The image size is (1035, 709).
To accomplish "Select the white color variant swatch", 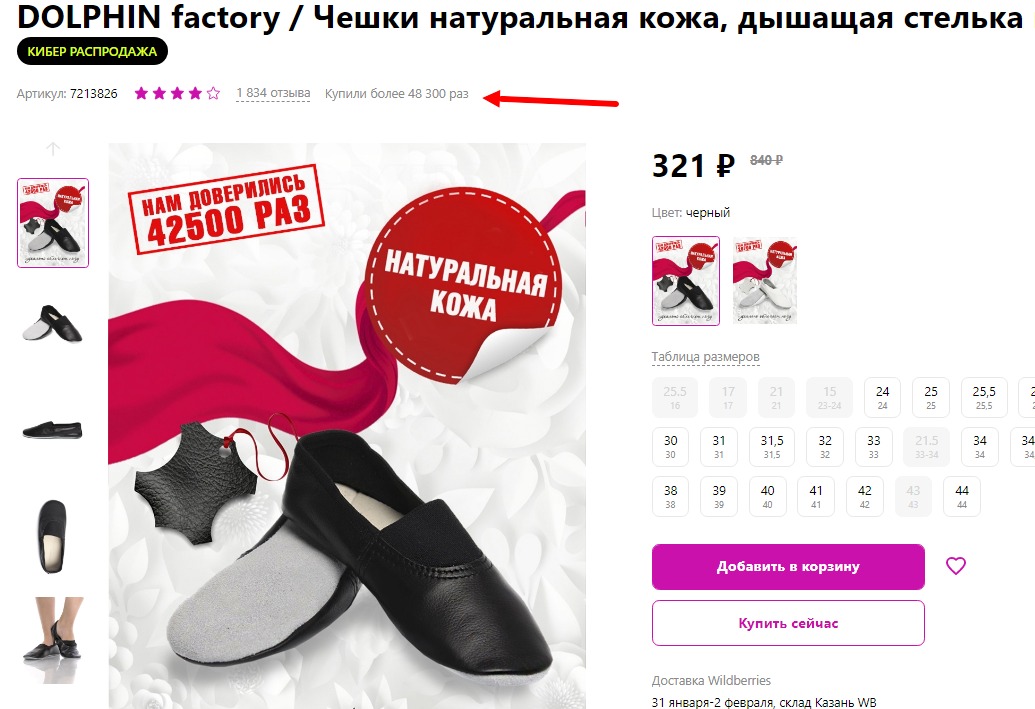I will pos(765,281).
